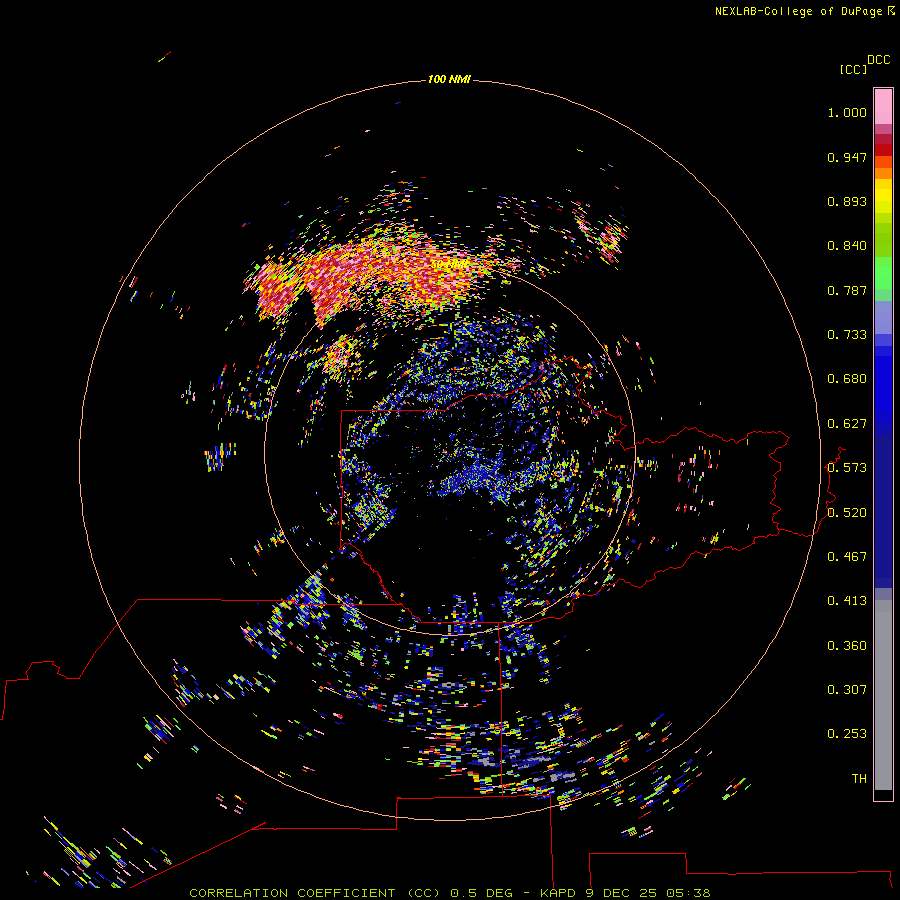Screen dimensions: 900x900
Task: Click the 0.893 legend value
Action: point(847,201)
